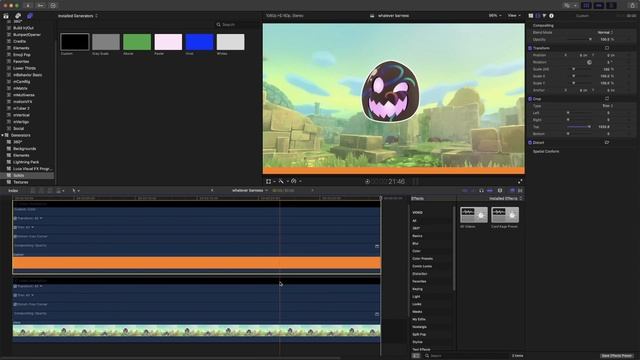Open the viewer Retime speed icon

[x=293, y=181]
